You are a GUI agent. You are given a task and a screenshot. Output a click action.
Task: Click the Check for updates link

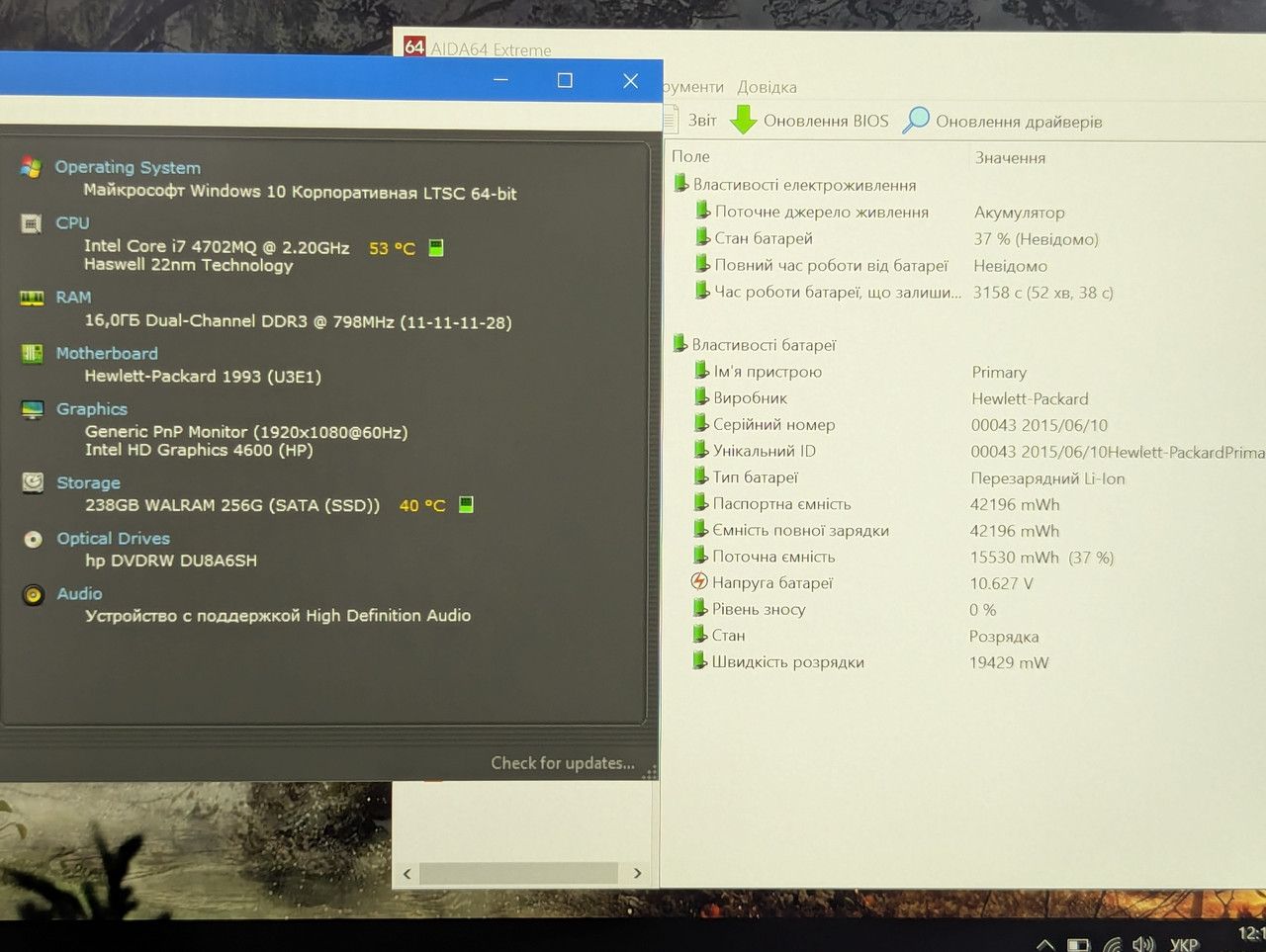tap(563, 763)
